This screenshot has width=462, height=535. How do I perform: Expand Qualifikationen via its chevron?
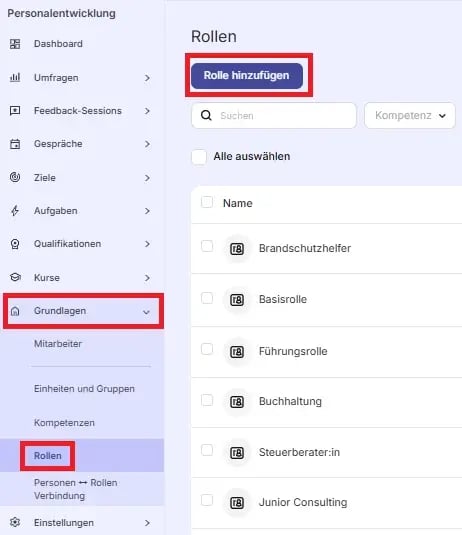147,244
